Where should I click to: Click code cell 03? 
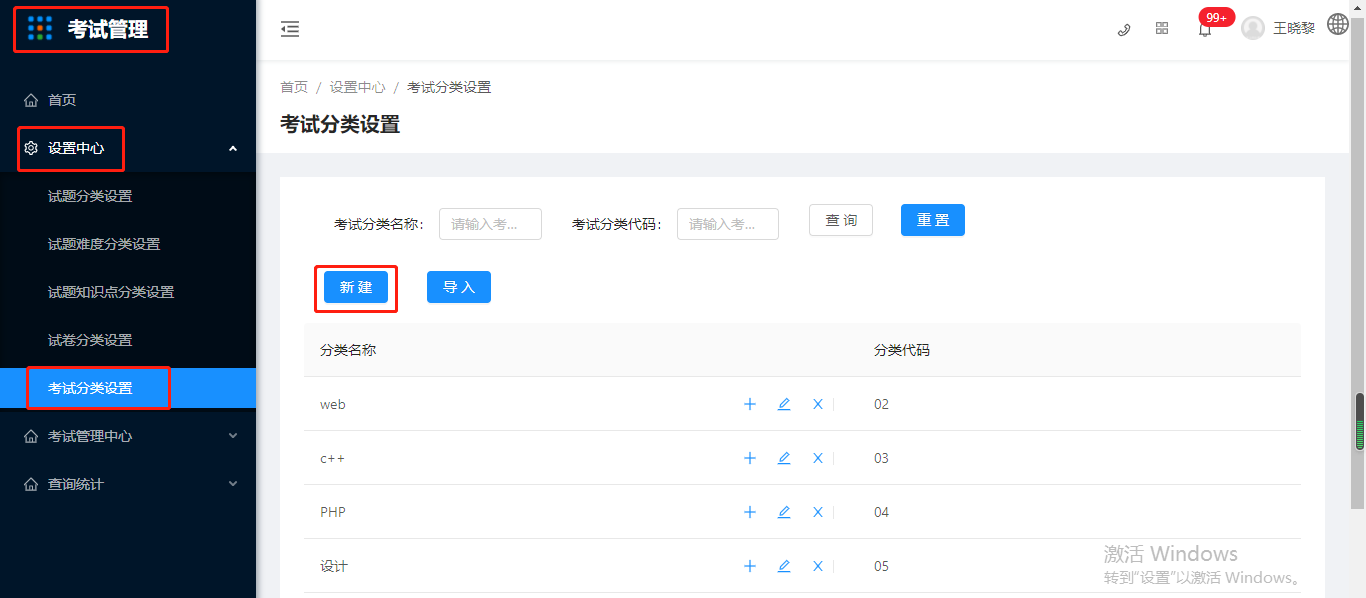click(x=881, y=458)
